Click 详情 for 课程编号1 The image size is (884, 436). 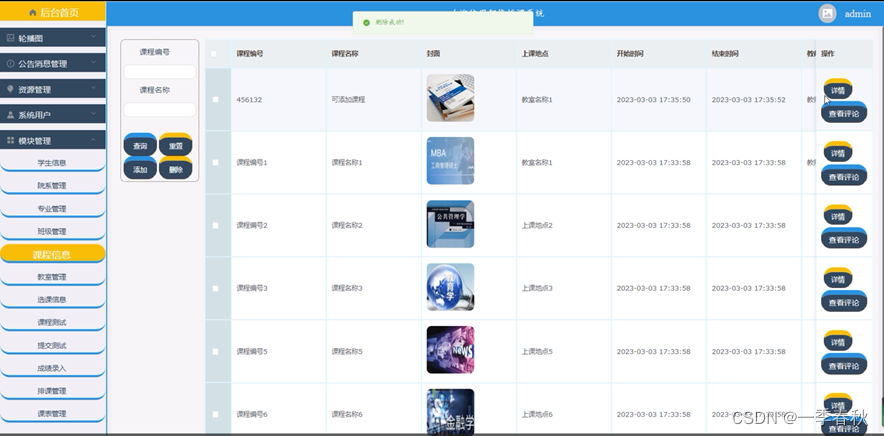point(838,152)
